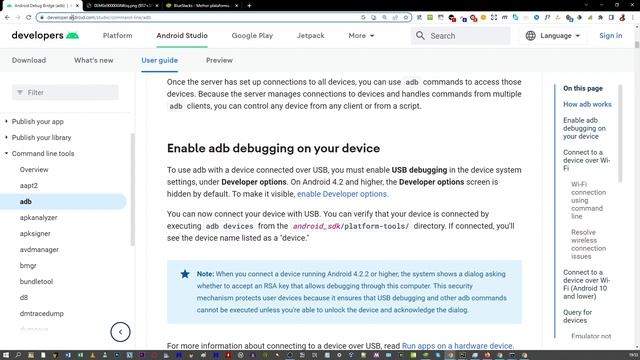Switch to the Preview tab

click(219, 60)
